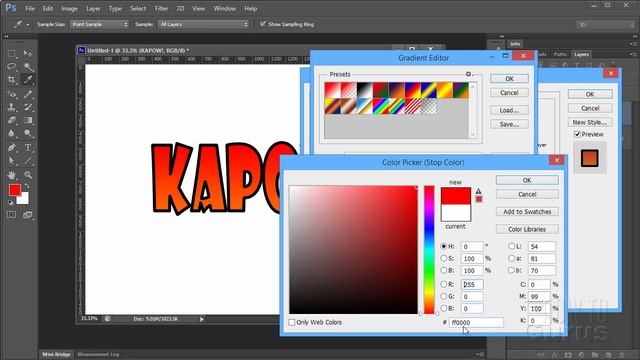This screenshot has height=360, width=640.
Task: Open the Sample All Layers dropdown
Action: [203, 24]
